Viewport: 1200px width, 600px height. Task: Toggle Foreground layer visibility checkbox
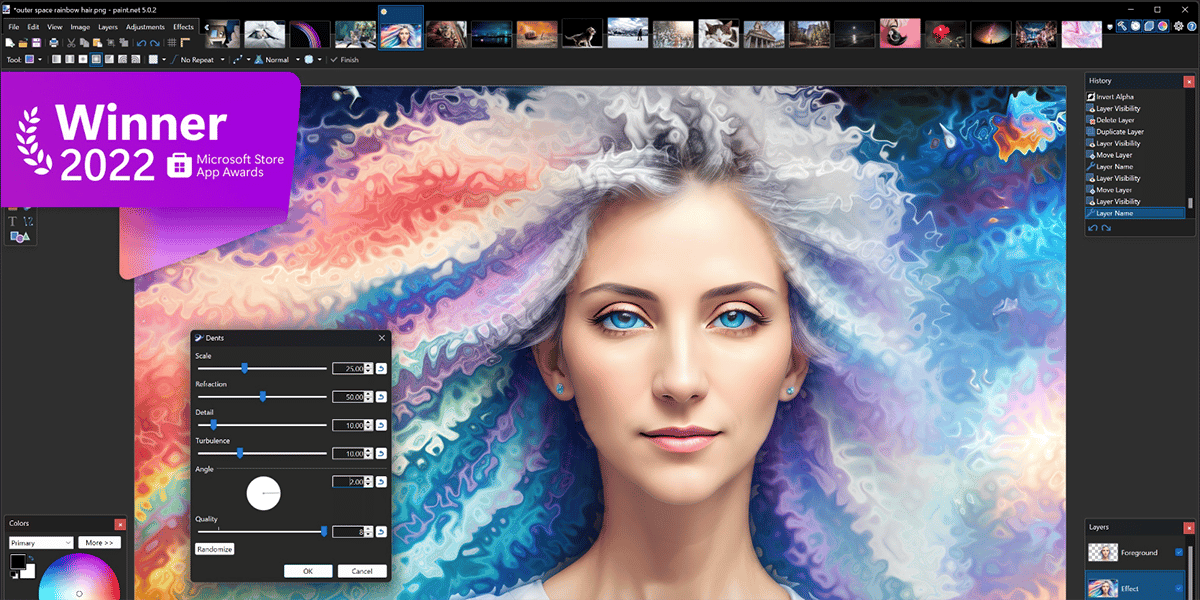(x=1179, y=552)
